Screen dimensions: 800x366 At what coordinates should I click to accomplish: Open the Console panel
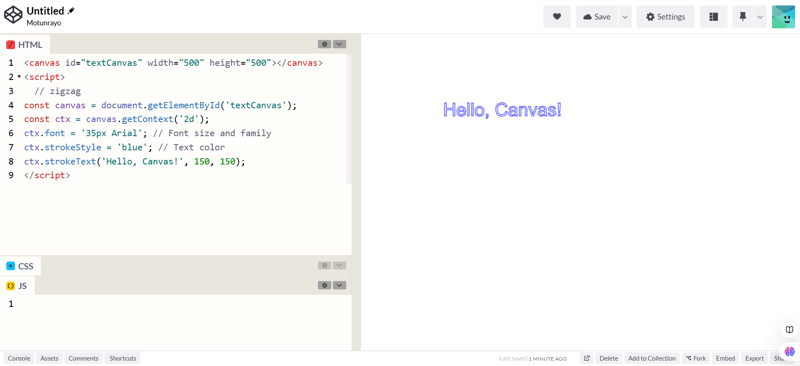coord(19,358)
